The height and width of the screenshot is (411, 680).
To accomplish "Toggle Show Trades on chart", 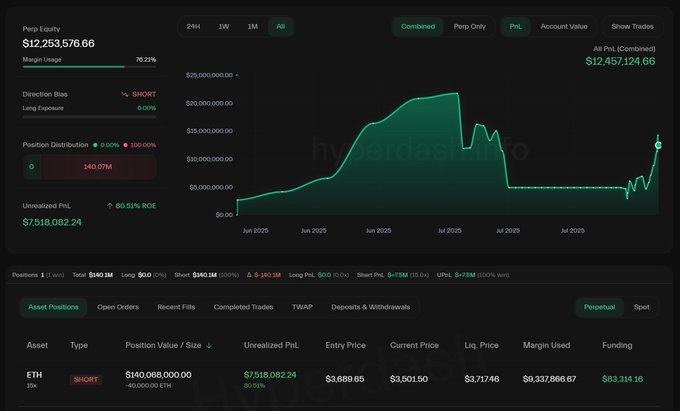I will tap(632, 26).
